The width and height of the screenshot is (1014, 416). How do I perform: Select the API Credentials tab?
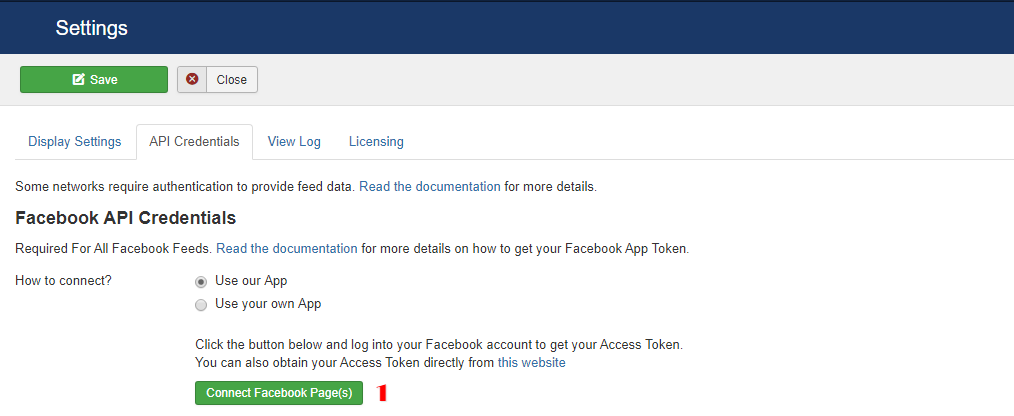(x=194, y=142)
